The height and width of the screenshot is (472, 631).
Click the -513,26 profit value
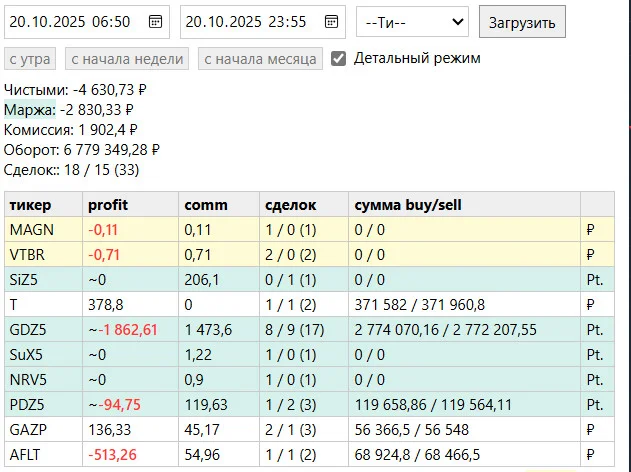point(112,455)
